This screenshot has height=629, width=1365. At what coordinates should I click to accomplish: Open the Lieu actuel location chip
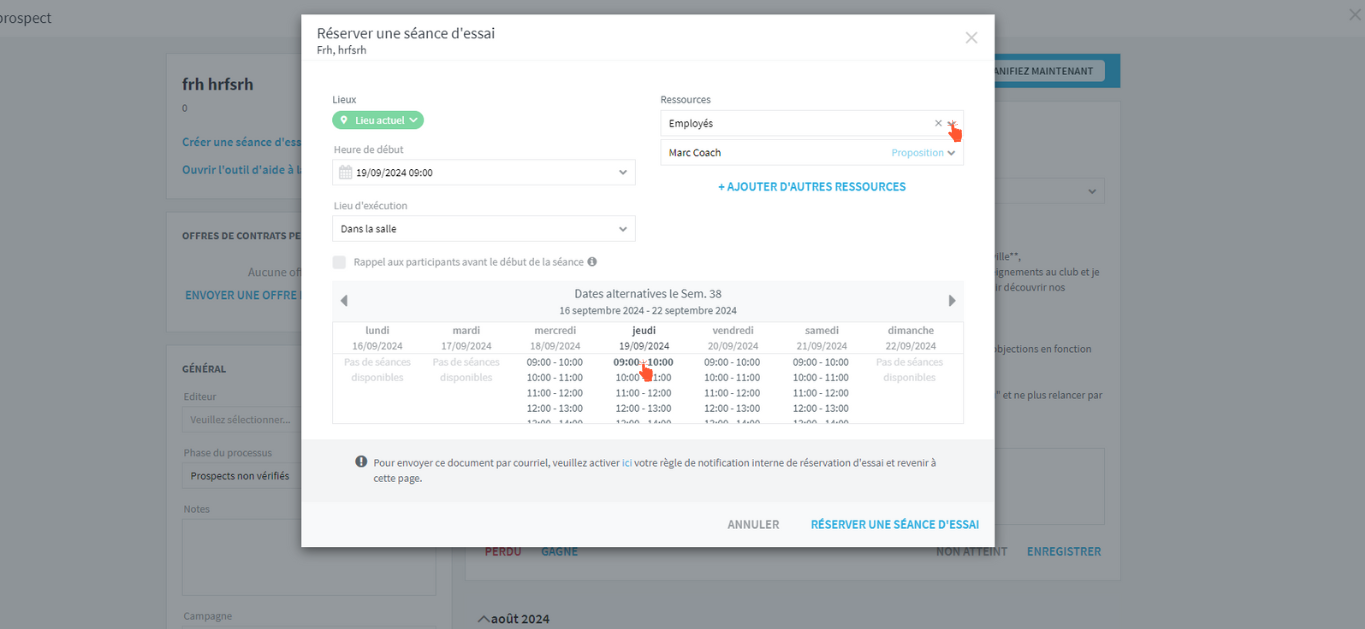[x=378, y=120]
